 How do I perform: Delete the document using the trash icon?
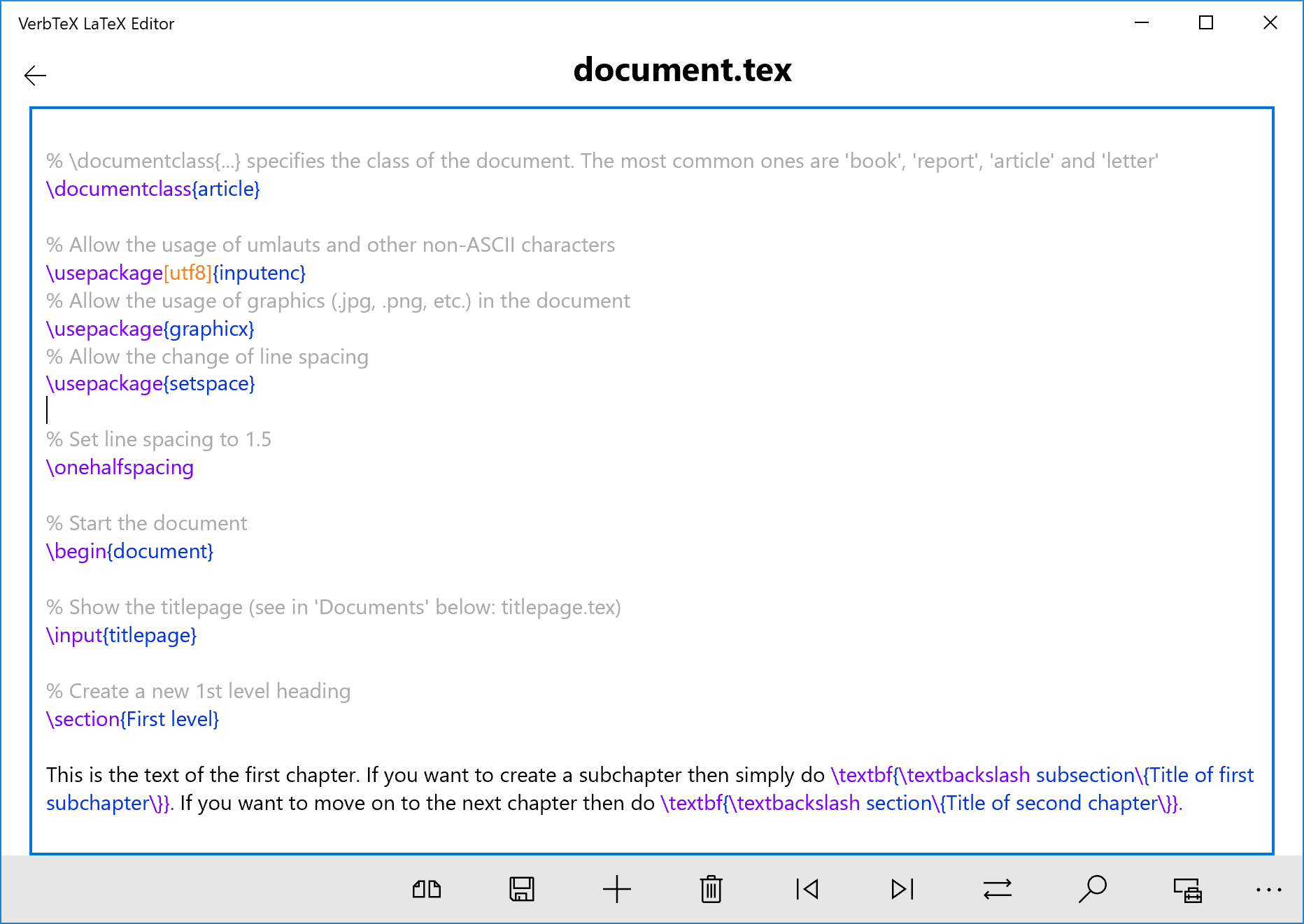pyautogui.click(x=711, y=889)
